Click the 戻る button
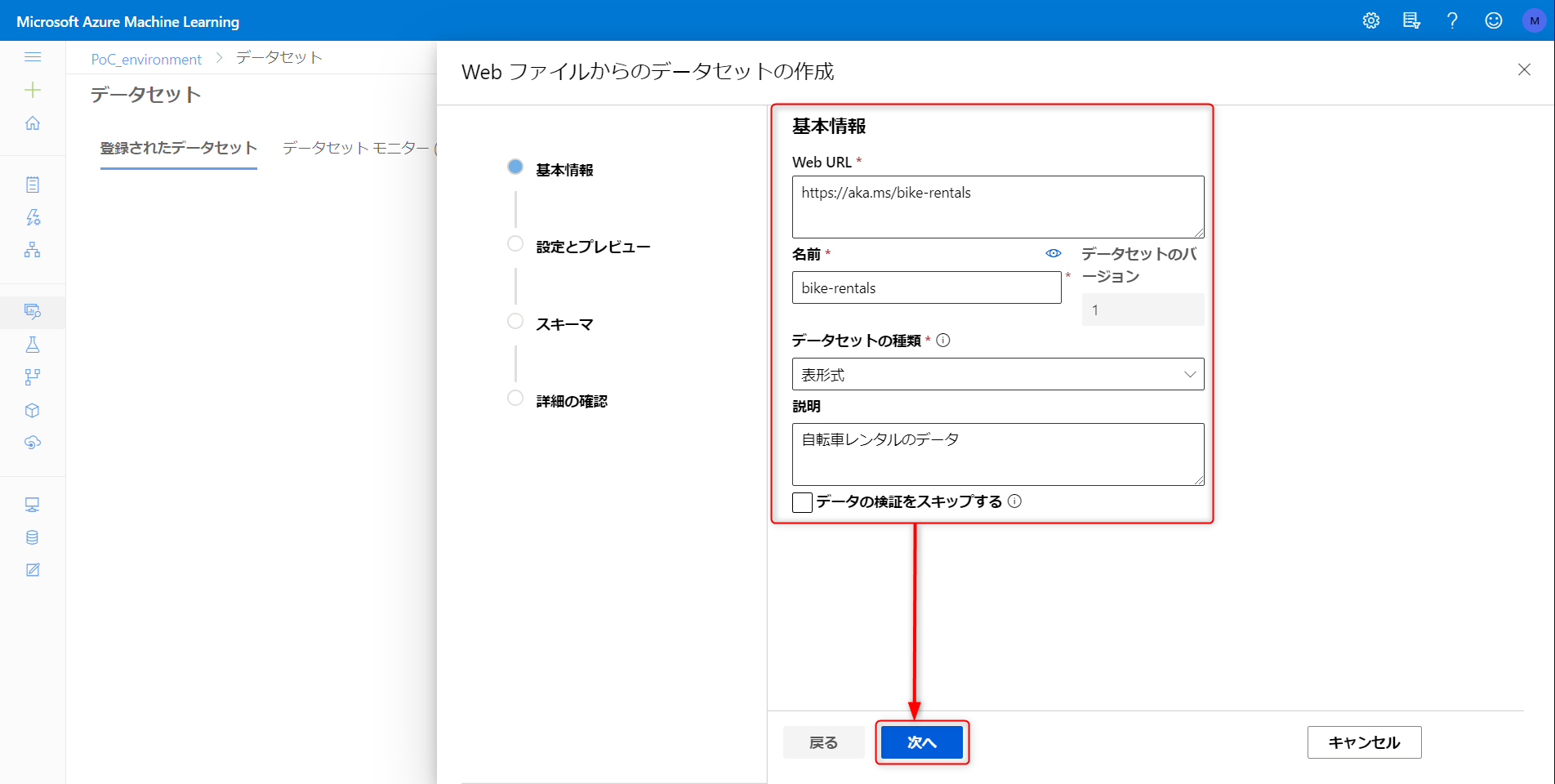Viewport: 1555px width, 784px height. coord(824,742)
